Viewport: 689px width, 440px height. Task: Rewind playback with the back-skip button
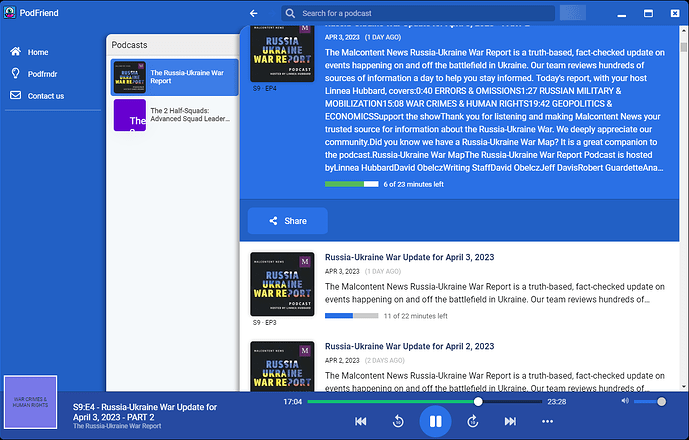[x=398, y=422]
